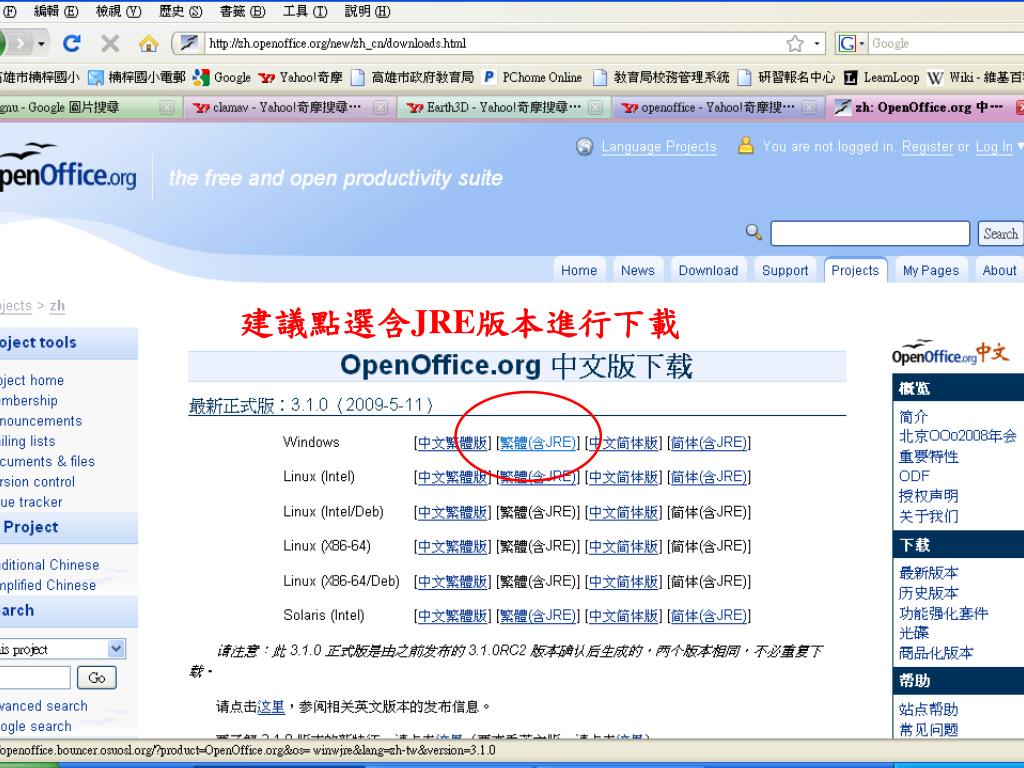
Task: Open the back/forward history dropdown arrow
Action: coord(40,44)
